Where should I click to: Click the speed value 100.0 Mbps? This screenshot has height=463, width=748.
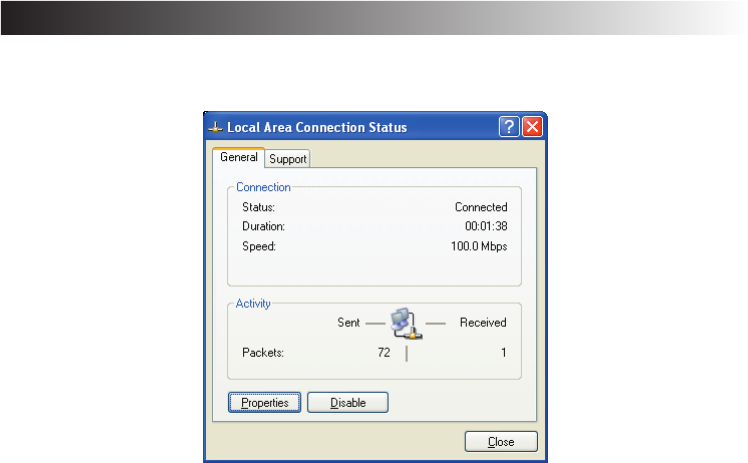coord(479,247)
